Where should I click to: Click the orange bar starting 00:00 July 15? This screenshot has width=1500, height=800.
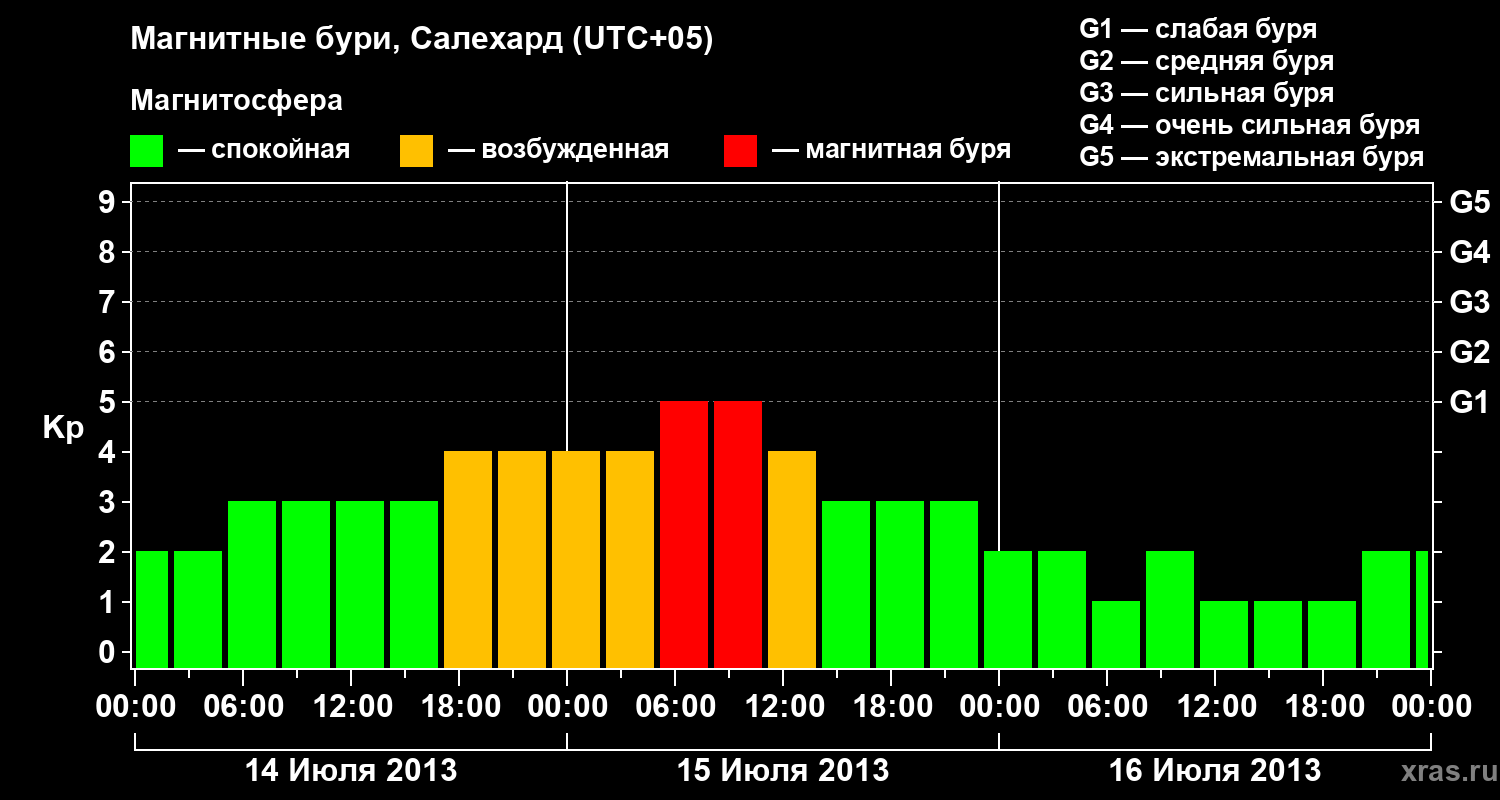click(576, 559)
